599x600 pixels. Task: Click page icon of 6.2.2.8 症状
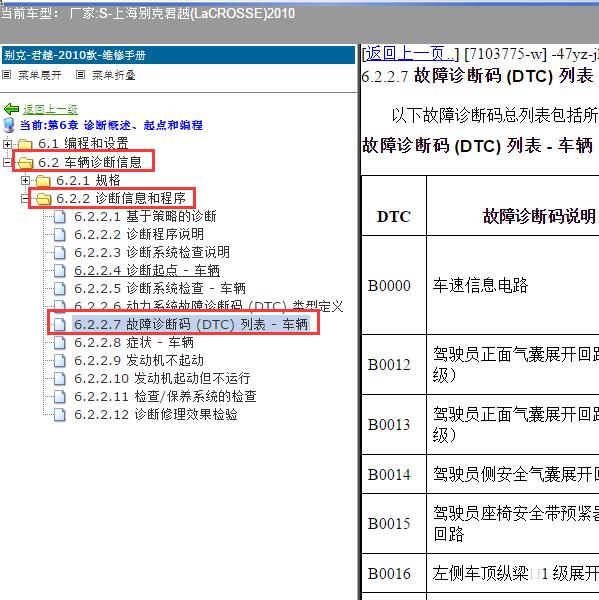click(x=59, y=342)
